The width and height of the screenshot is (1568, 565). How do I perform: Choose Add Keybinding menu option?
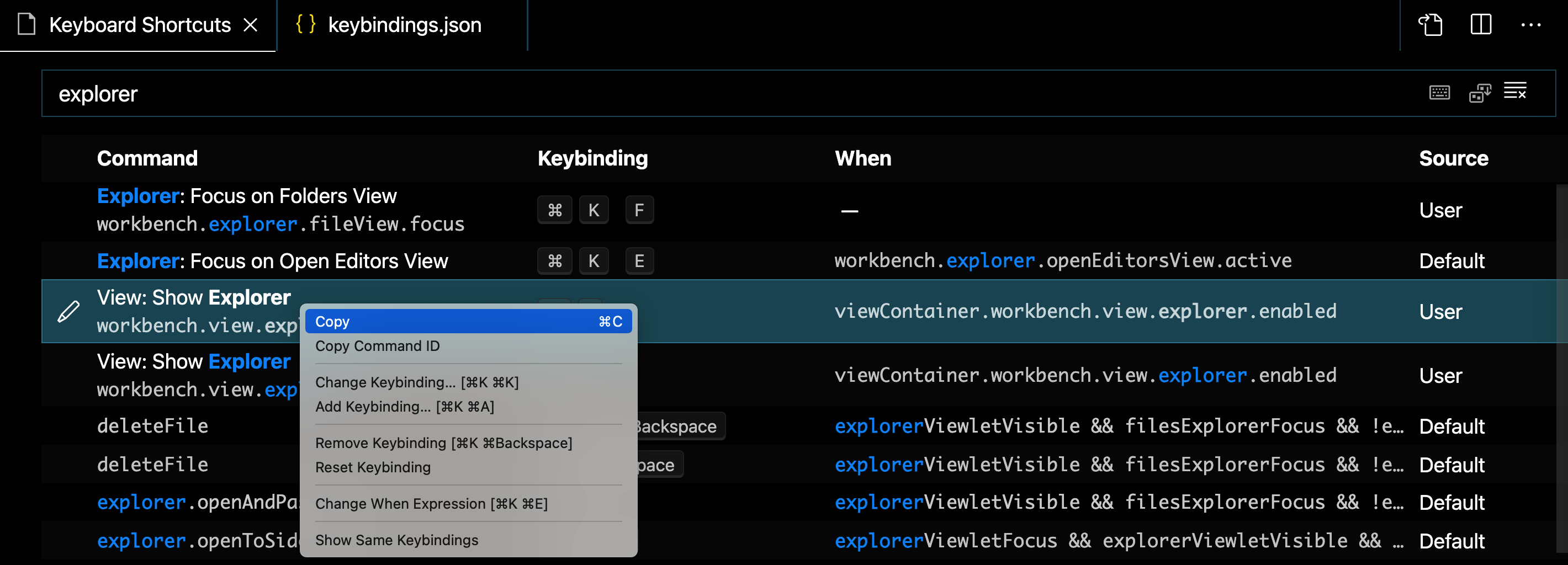click(404, 407)
